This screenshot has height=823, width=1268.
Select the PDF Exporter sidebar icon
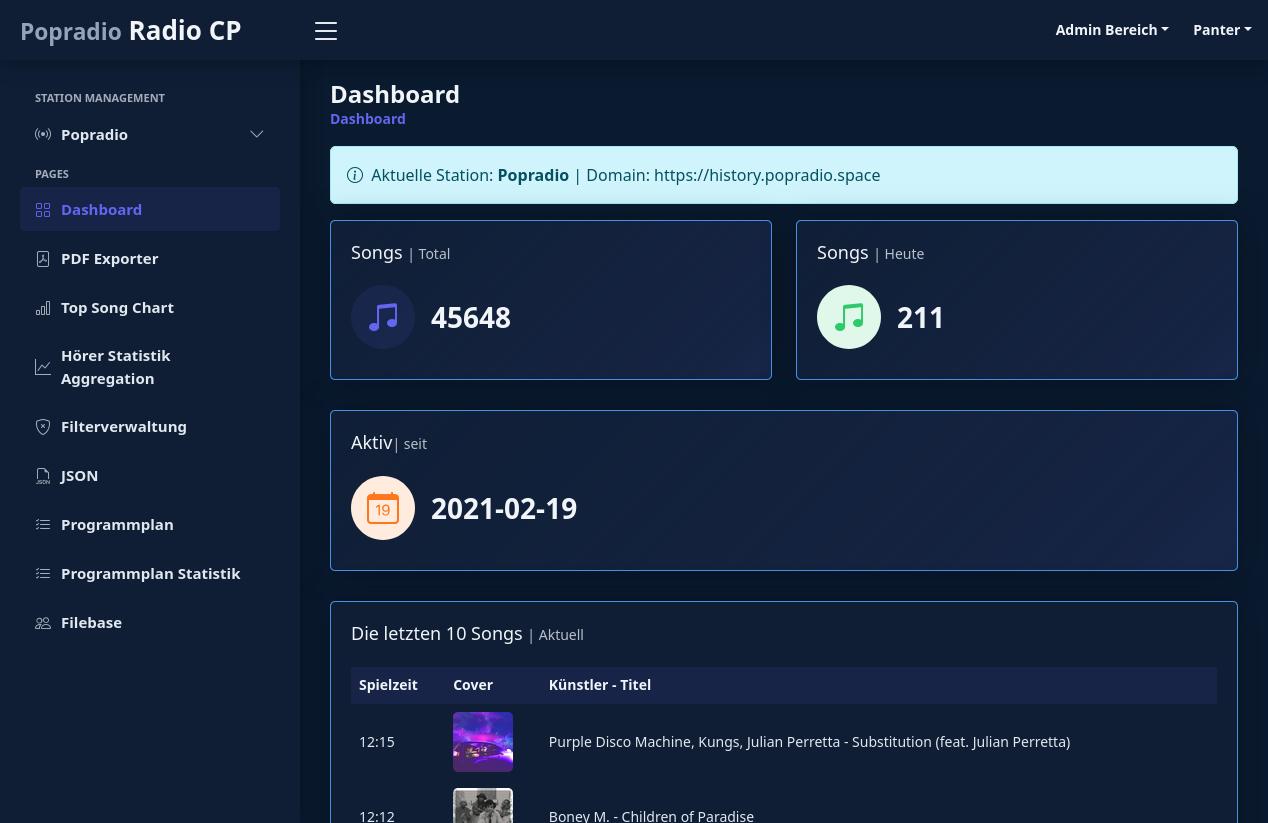[x=43, y=259]
